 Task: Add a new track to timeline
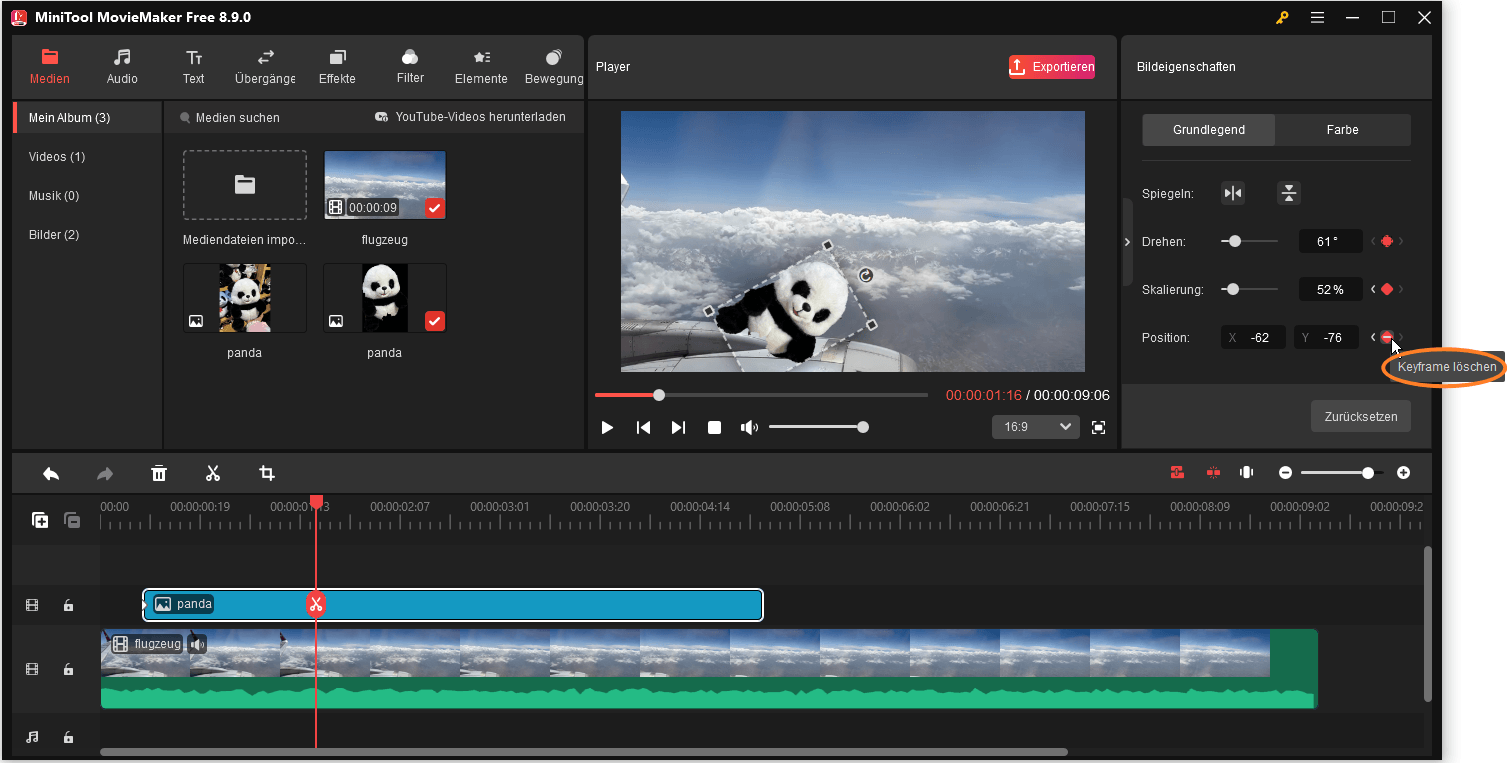[40, 520]
